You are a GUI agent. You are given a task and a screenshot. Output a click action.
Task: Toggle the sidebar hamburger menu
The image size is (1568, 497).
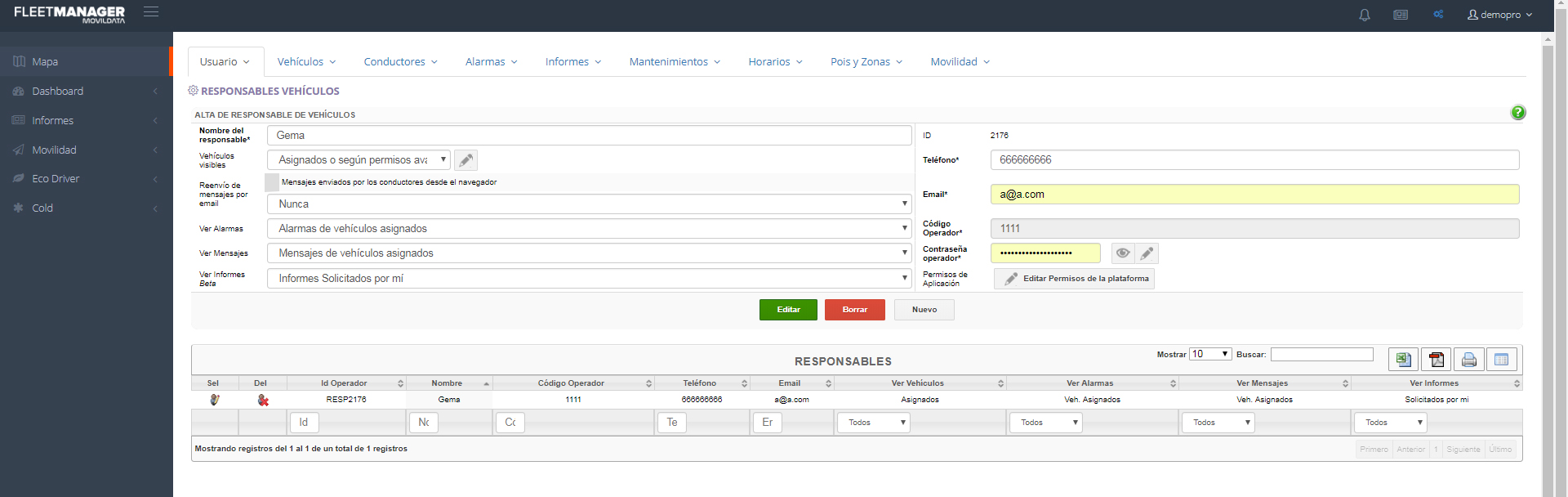point(151,12)
